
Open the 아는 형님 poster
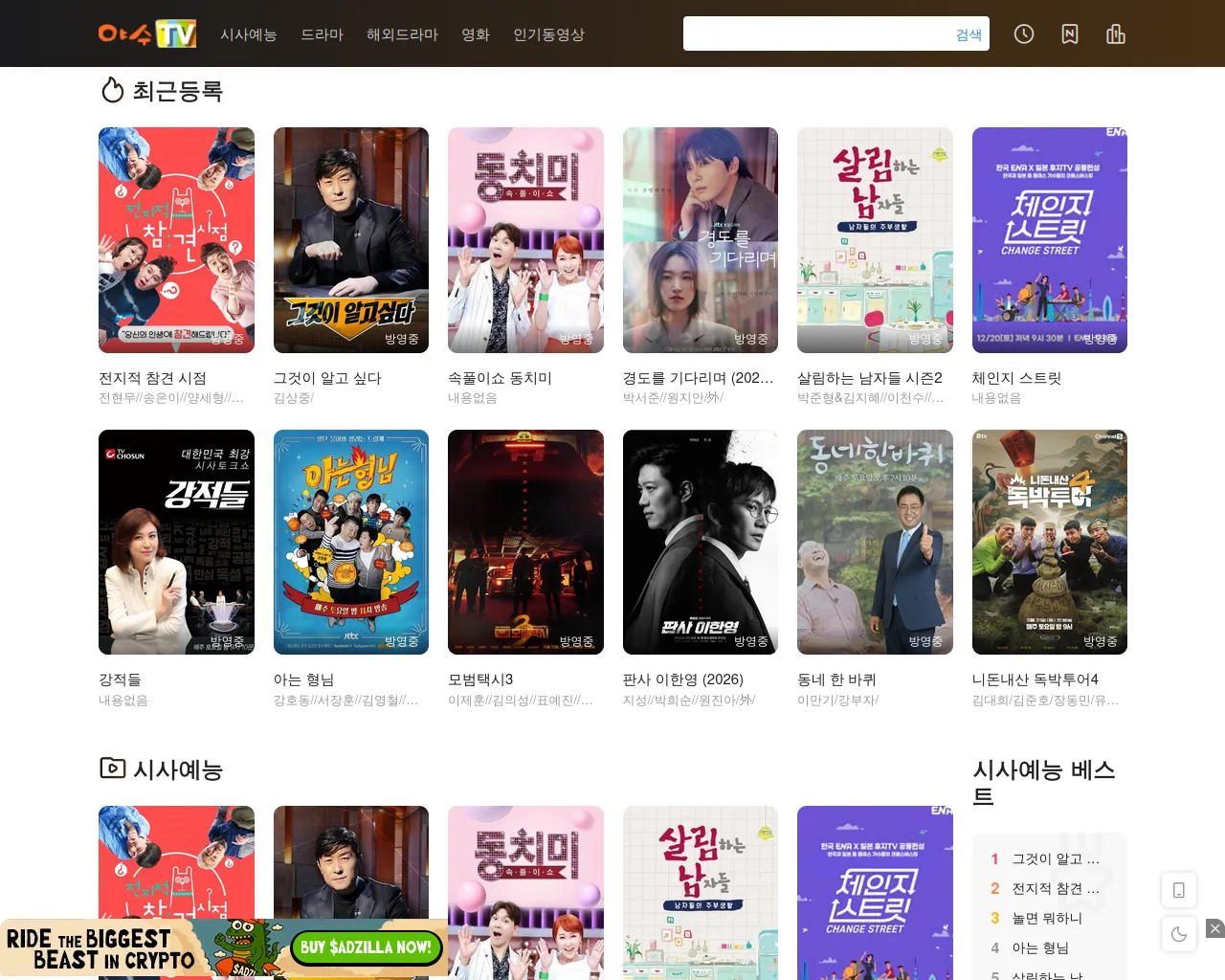point(351,543)
